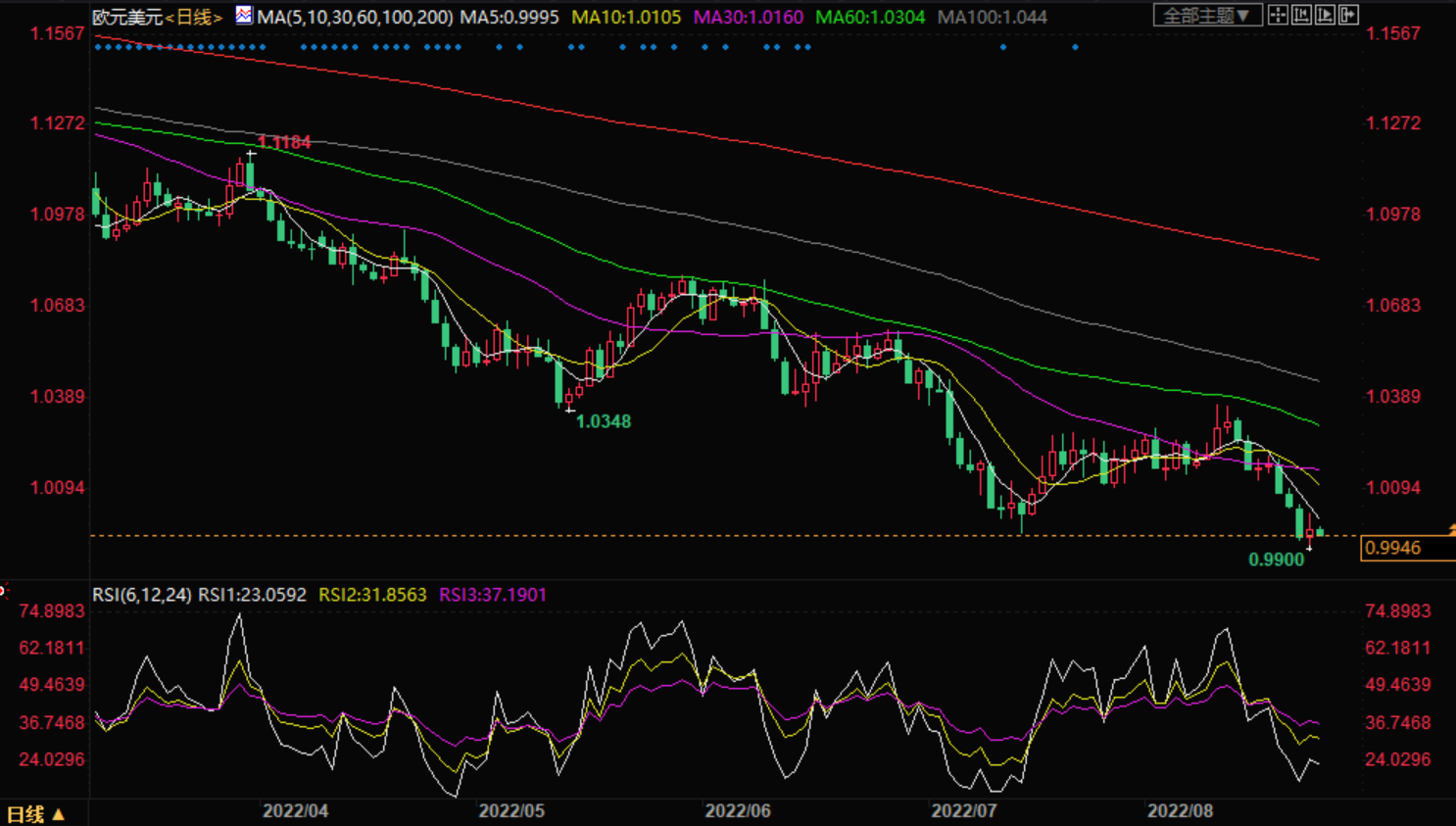Screen dimensions: 1456x826
Task: Click 62.1811 on the left RSI axis
Action: tap(53, 648)
